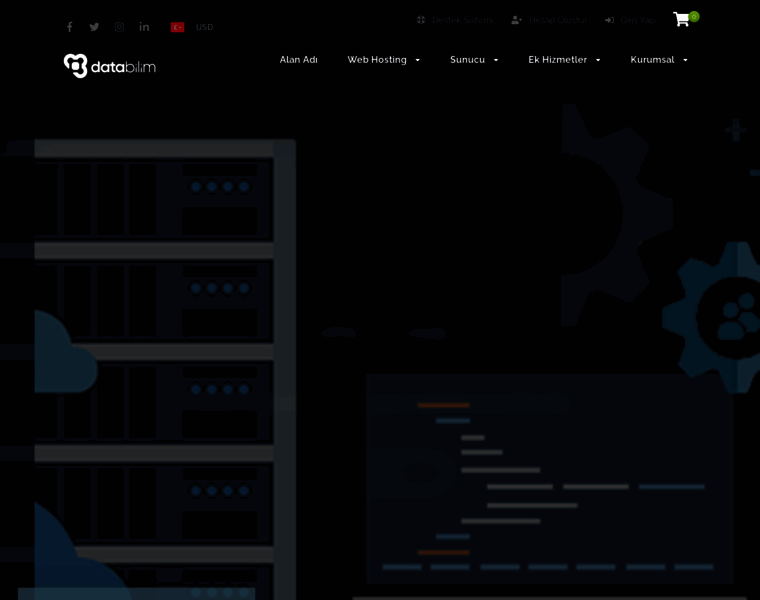Expand the Kurumsal dropdown menu
The width and height of the screenshot is (760, 600).
[659, 60]
